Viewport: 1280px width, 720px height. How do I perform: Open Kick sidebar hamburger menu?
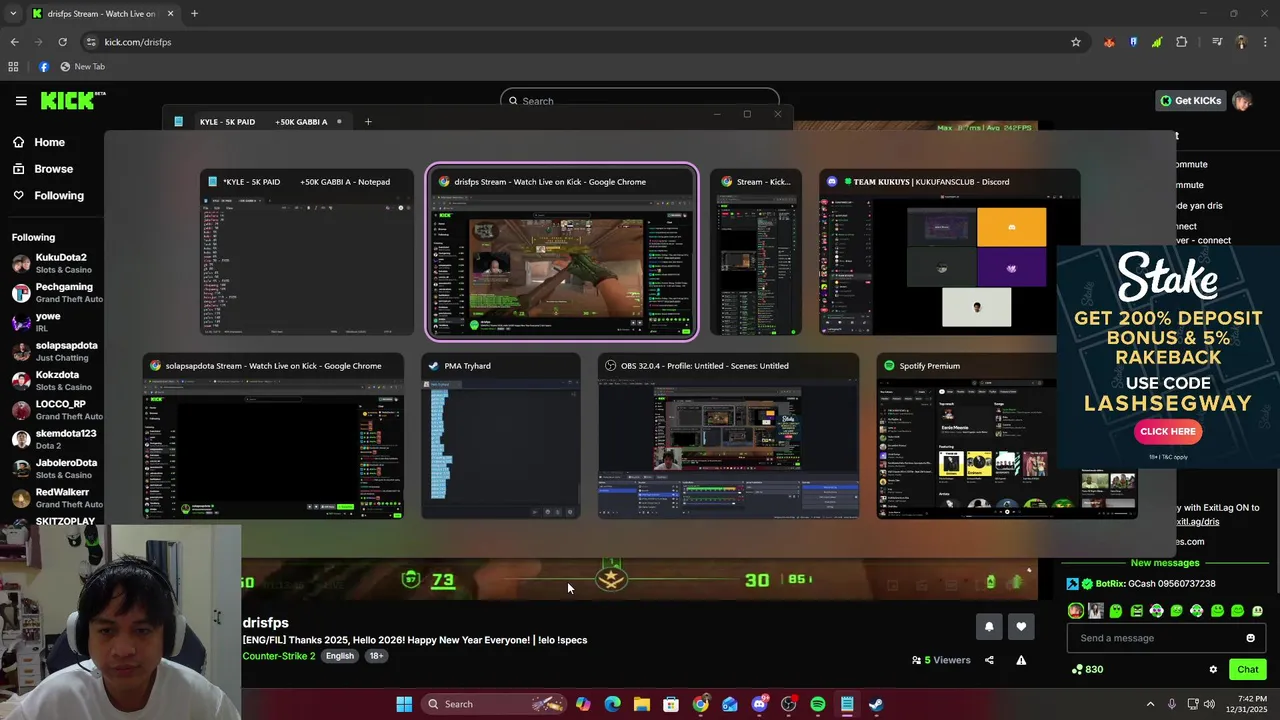(x=21, y=100)
